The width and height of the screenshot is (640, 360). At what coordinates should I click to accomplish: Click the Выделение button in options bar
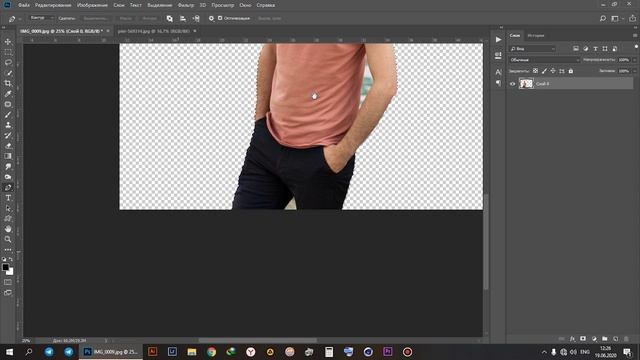coord(96,18)
